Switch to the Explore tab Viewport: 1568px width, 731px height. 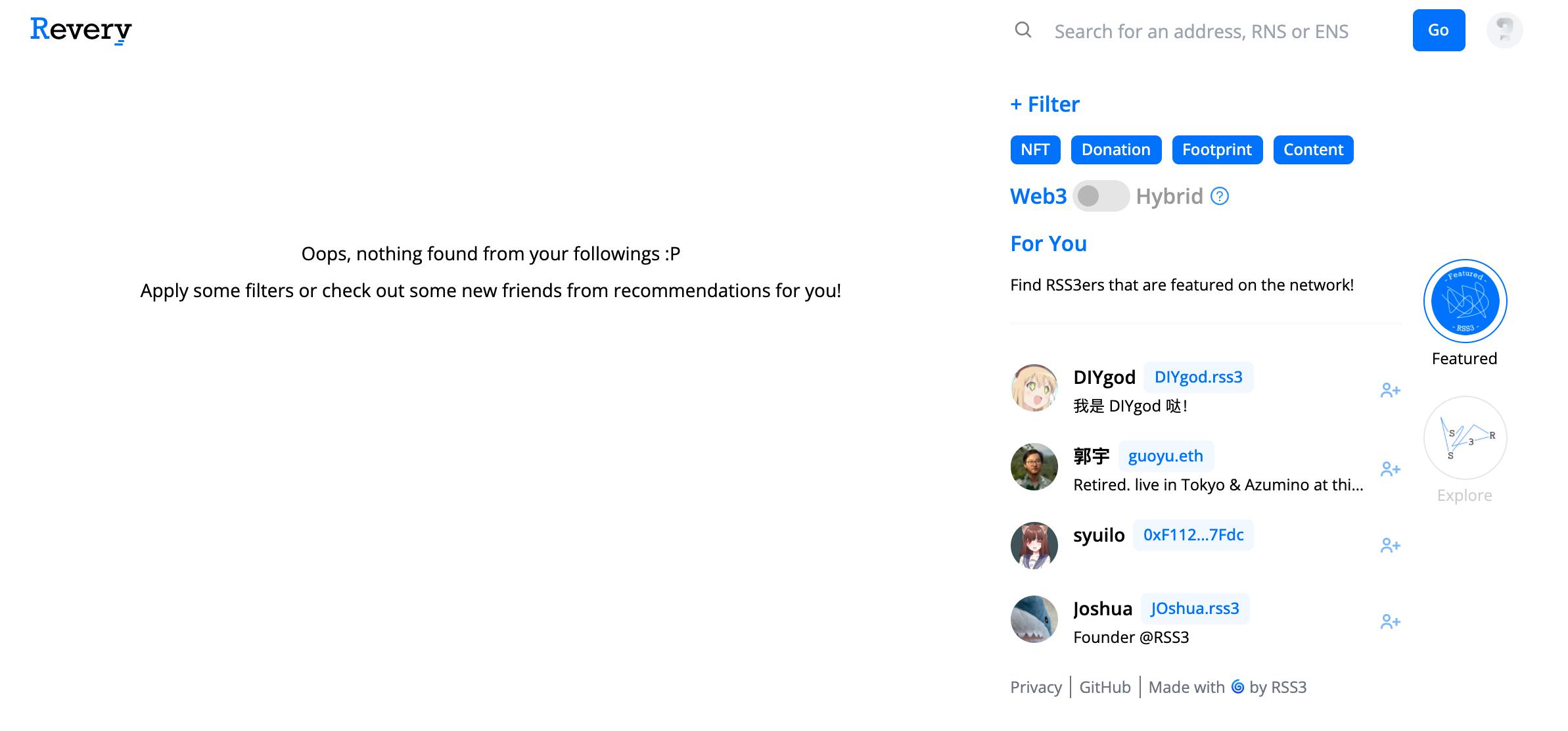tap(1465, 438)
